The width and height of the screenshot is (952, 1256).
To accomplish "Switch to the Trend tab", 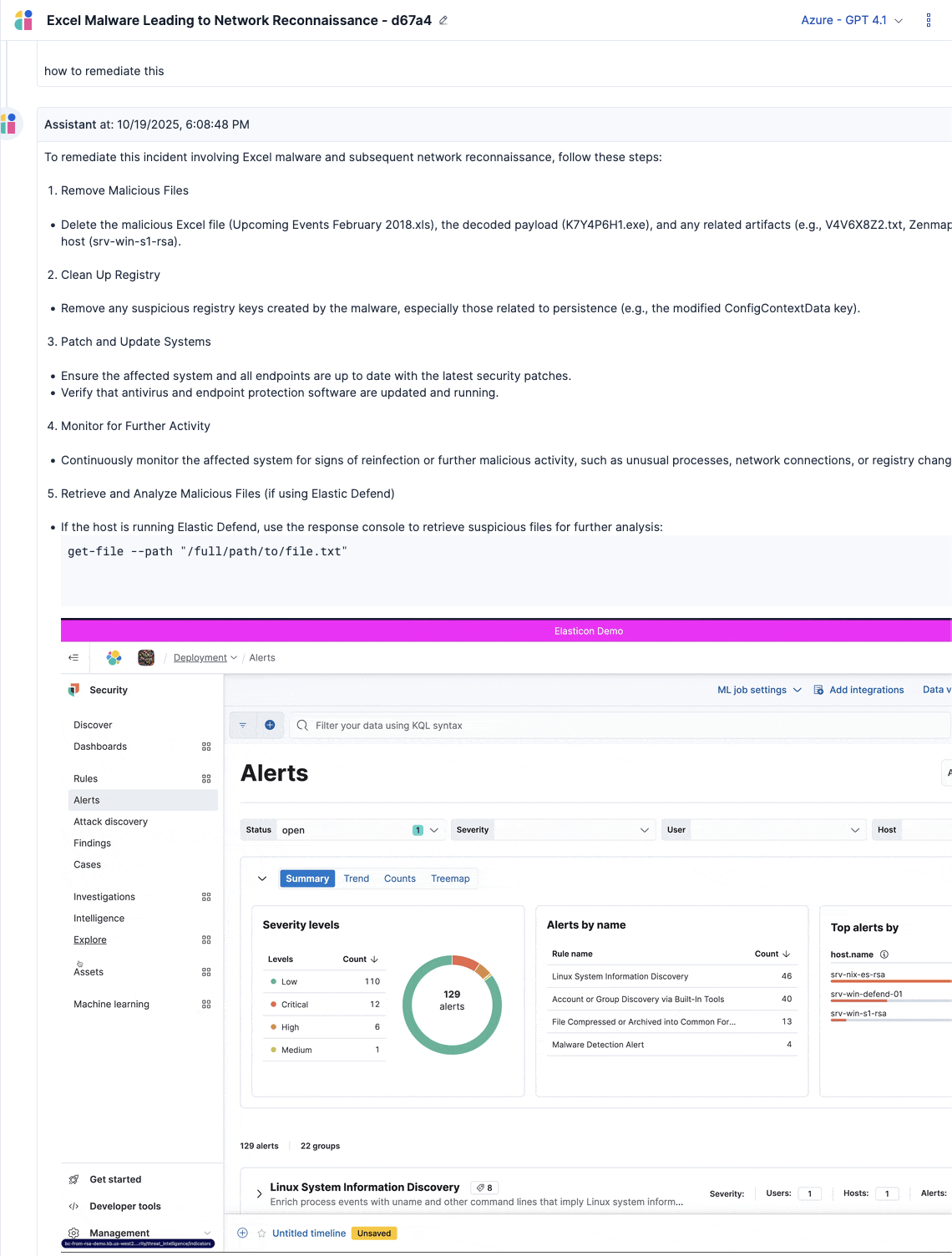I will 357,879.
